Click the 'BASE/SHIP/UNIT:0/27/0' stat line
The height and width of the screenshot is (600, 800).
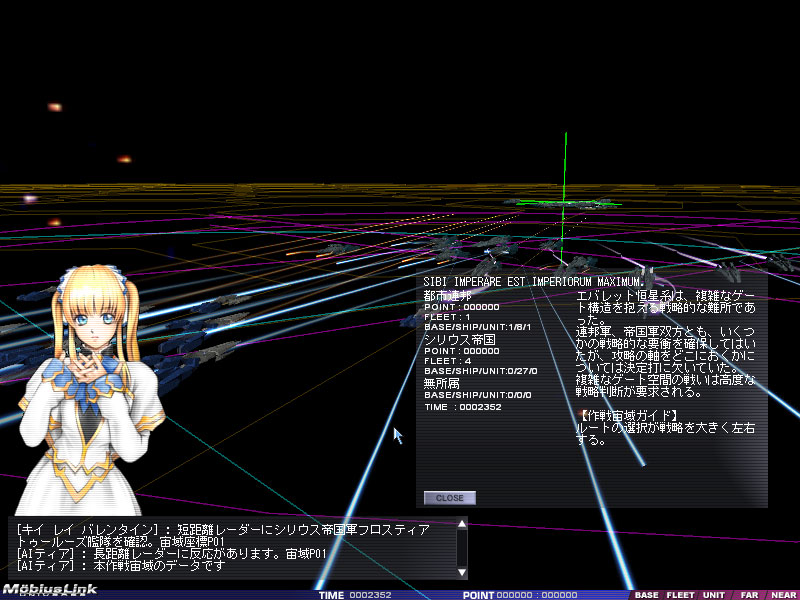coord(481,371)
